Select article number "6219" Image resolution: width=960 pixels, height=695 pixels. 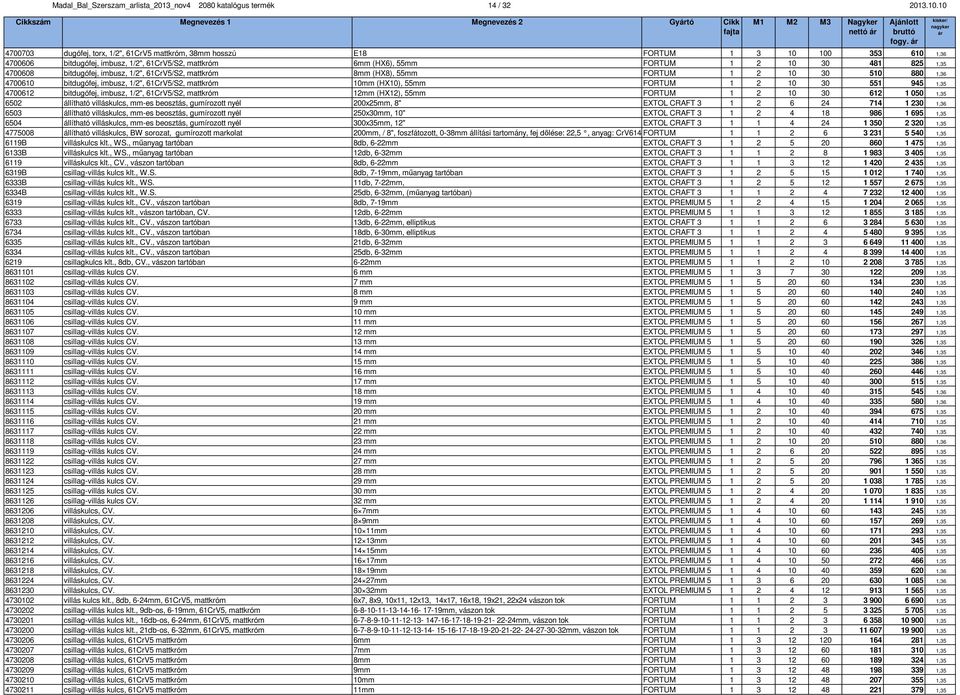13,262
